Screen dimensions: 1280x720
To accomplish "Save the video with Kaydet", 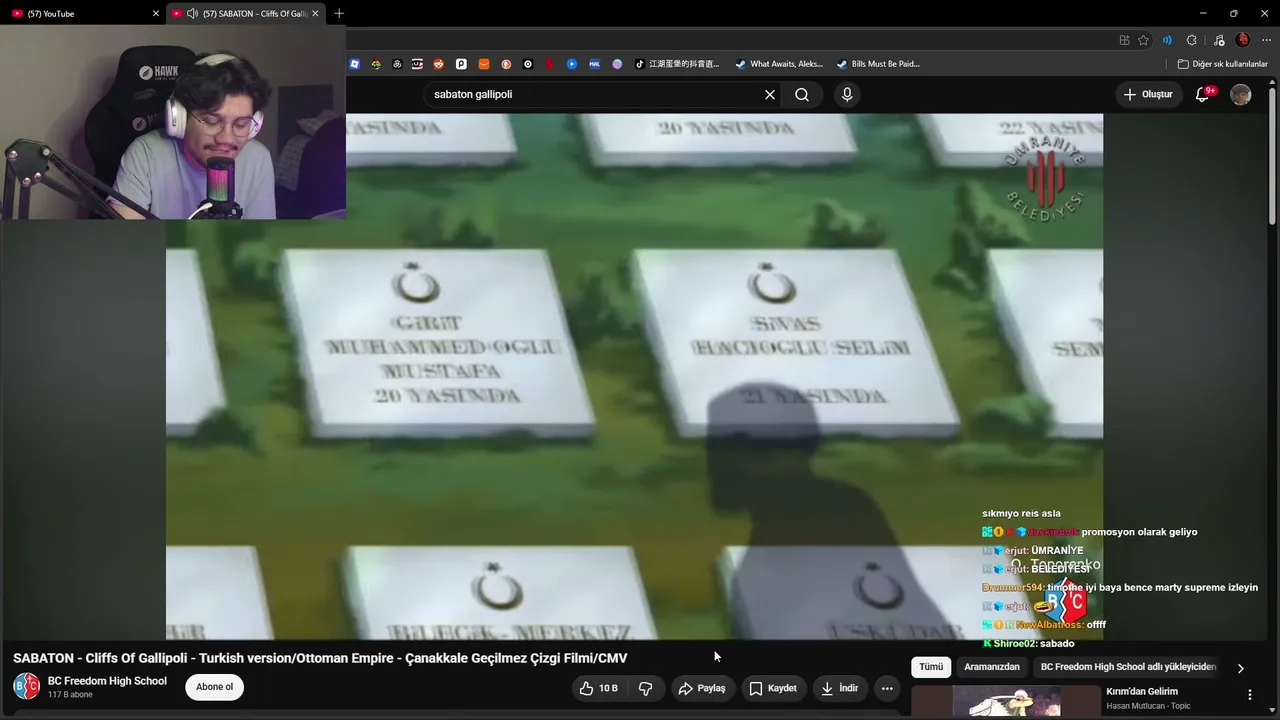I will (x=773, y=688).
